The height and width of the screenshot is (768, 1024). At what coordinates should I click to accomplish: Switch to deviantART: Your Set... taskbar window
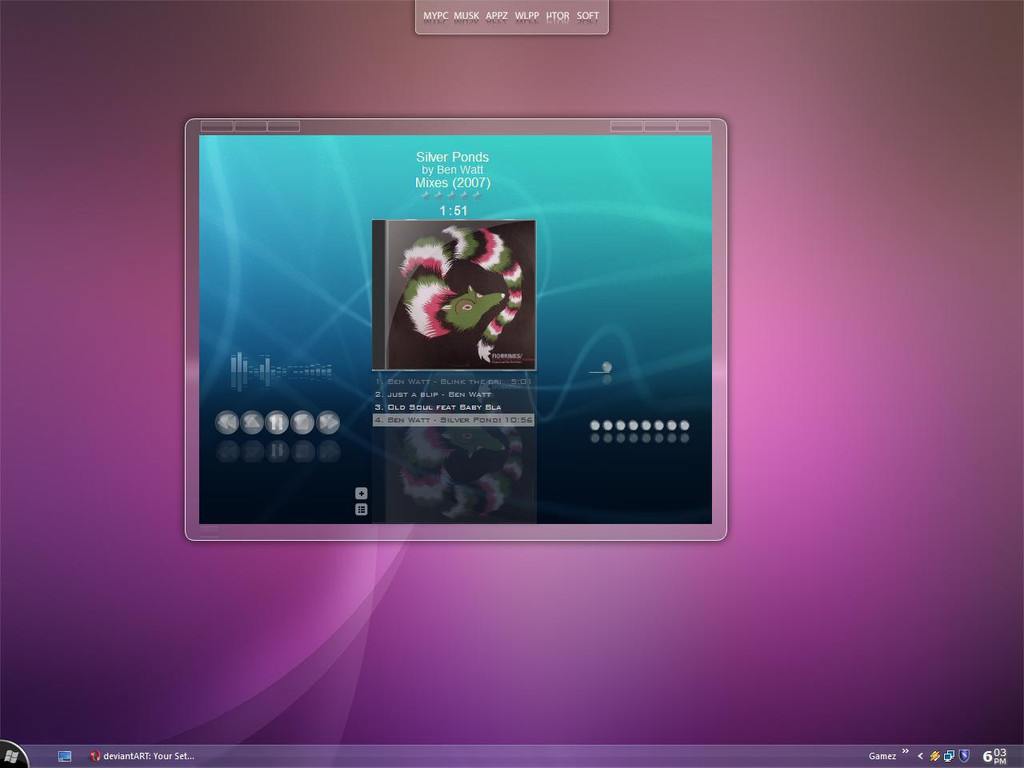[142, 756]
